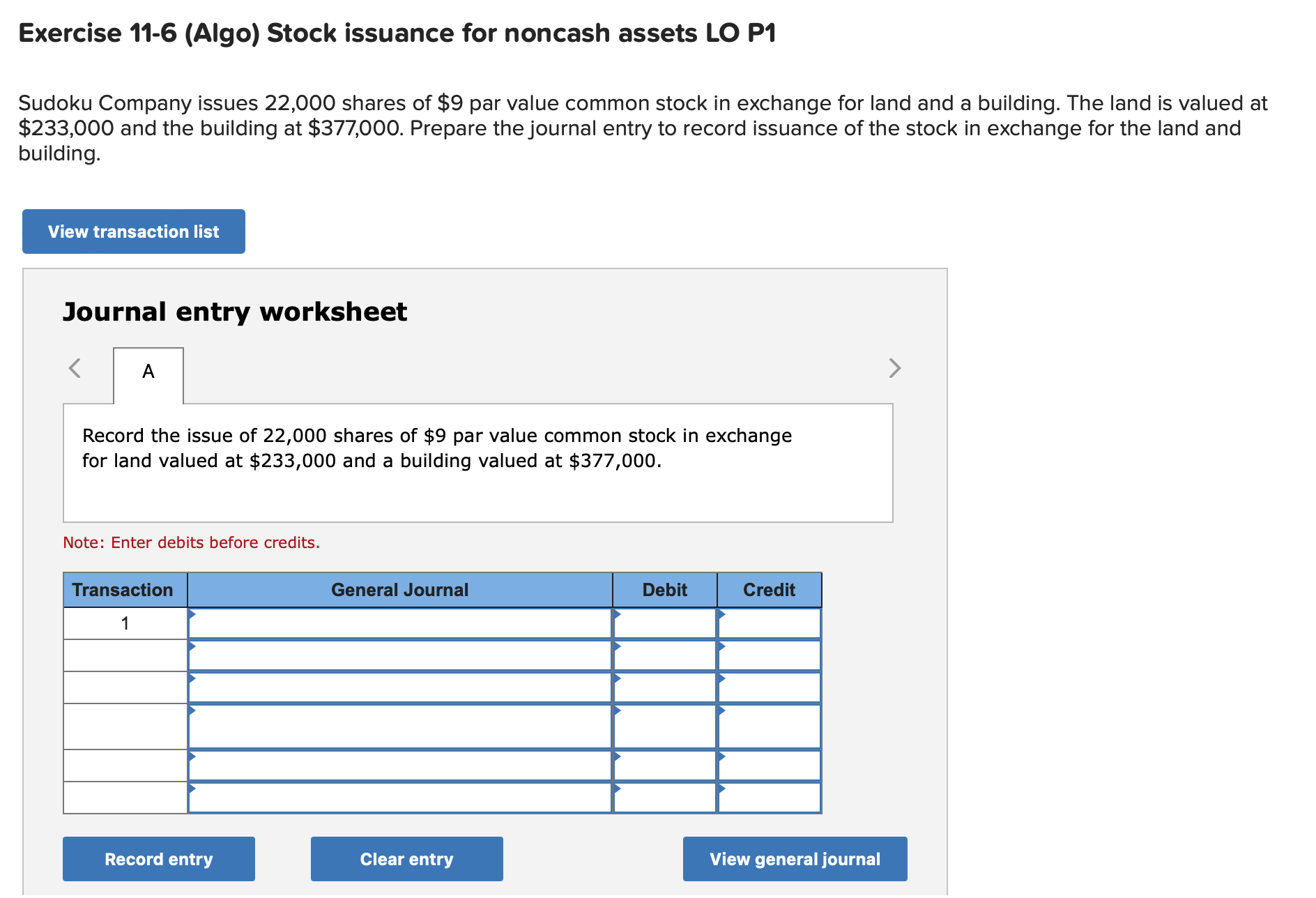Click the Debit column header
This screenshot has width=1316, height=898.
coord(664,589)
